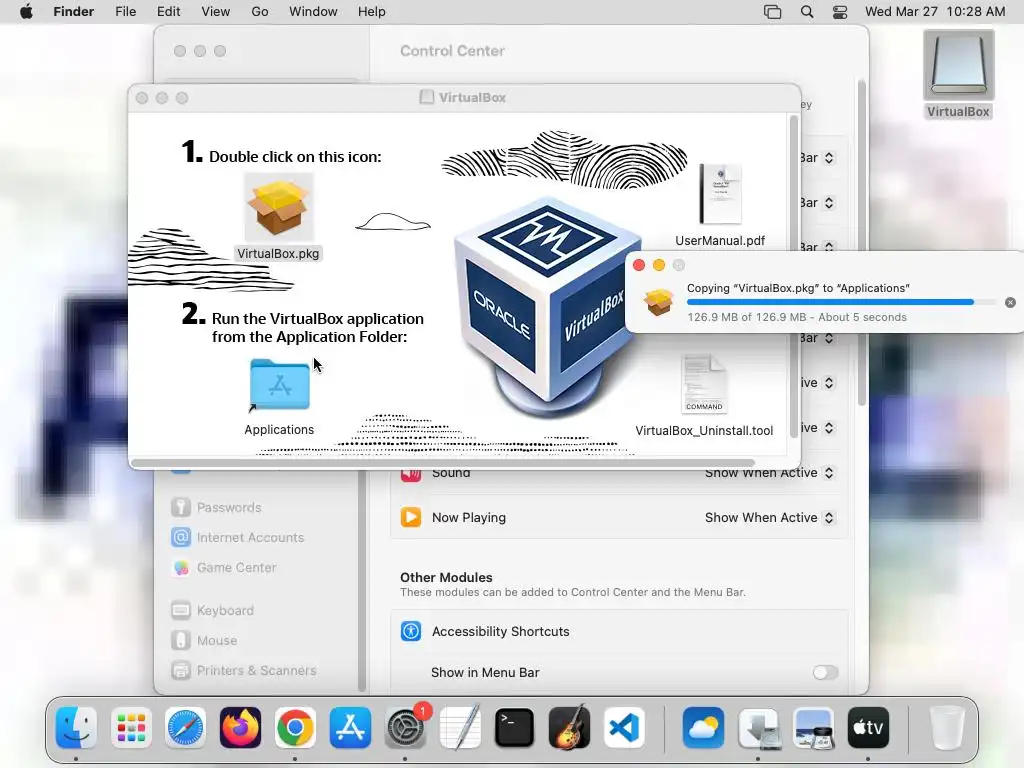Open the Trash in the Dock

pyautogui.click(x=946, y=727)
